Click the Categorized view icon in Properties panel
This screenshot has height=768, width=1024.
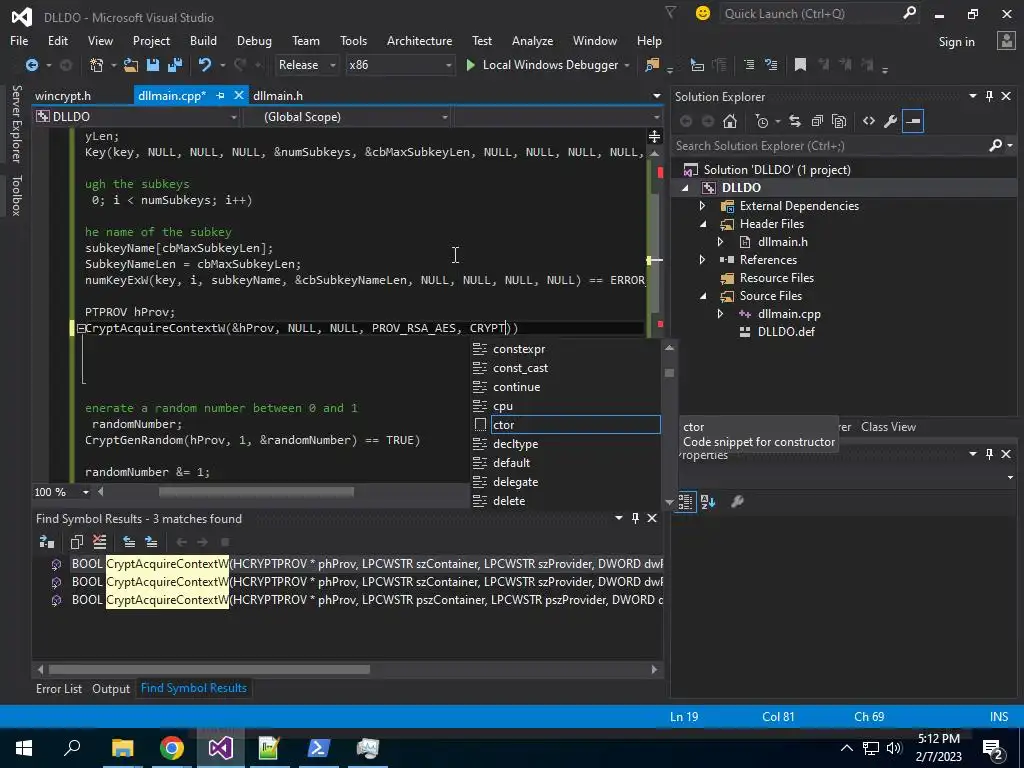[685, 502]
